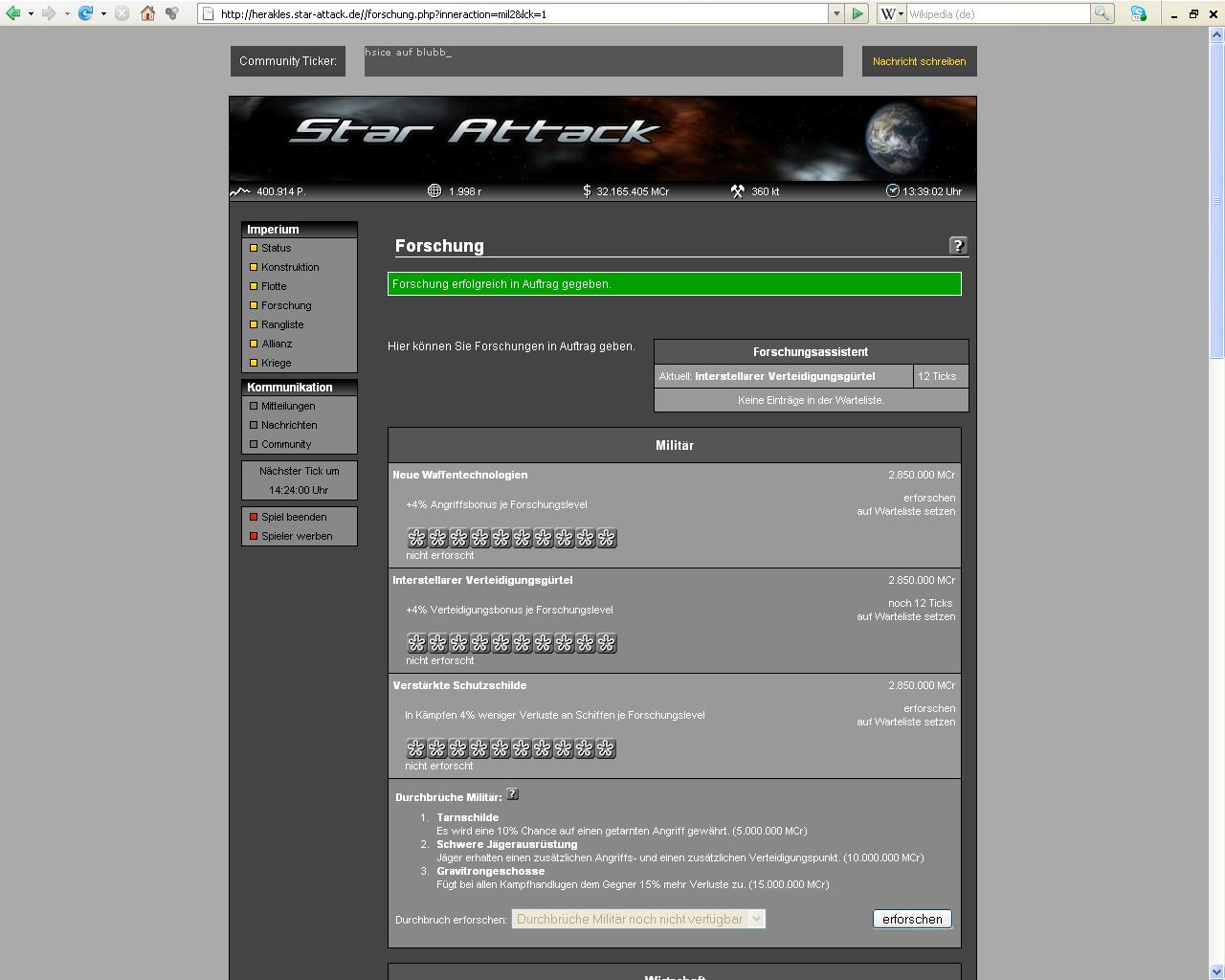Click the green 'Forschung erfolgreich in Auftrag gegeben.' message
1225x980 pixels.
(675, 283)
